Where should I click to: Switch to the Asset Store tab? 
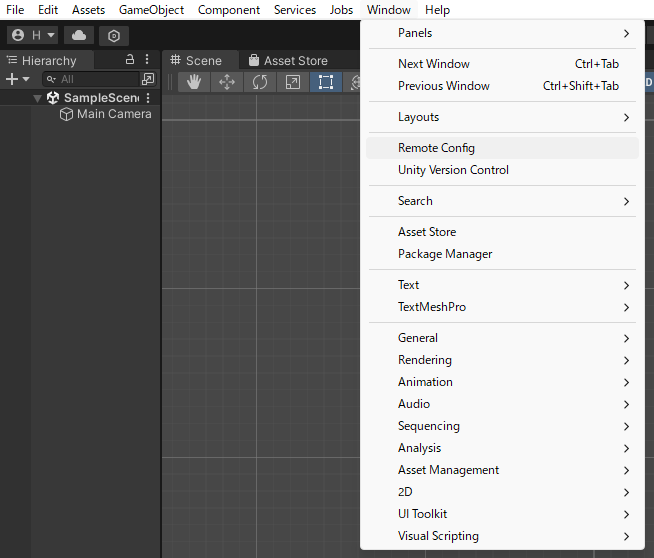(x=289, y=60)
